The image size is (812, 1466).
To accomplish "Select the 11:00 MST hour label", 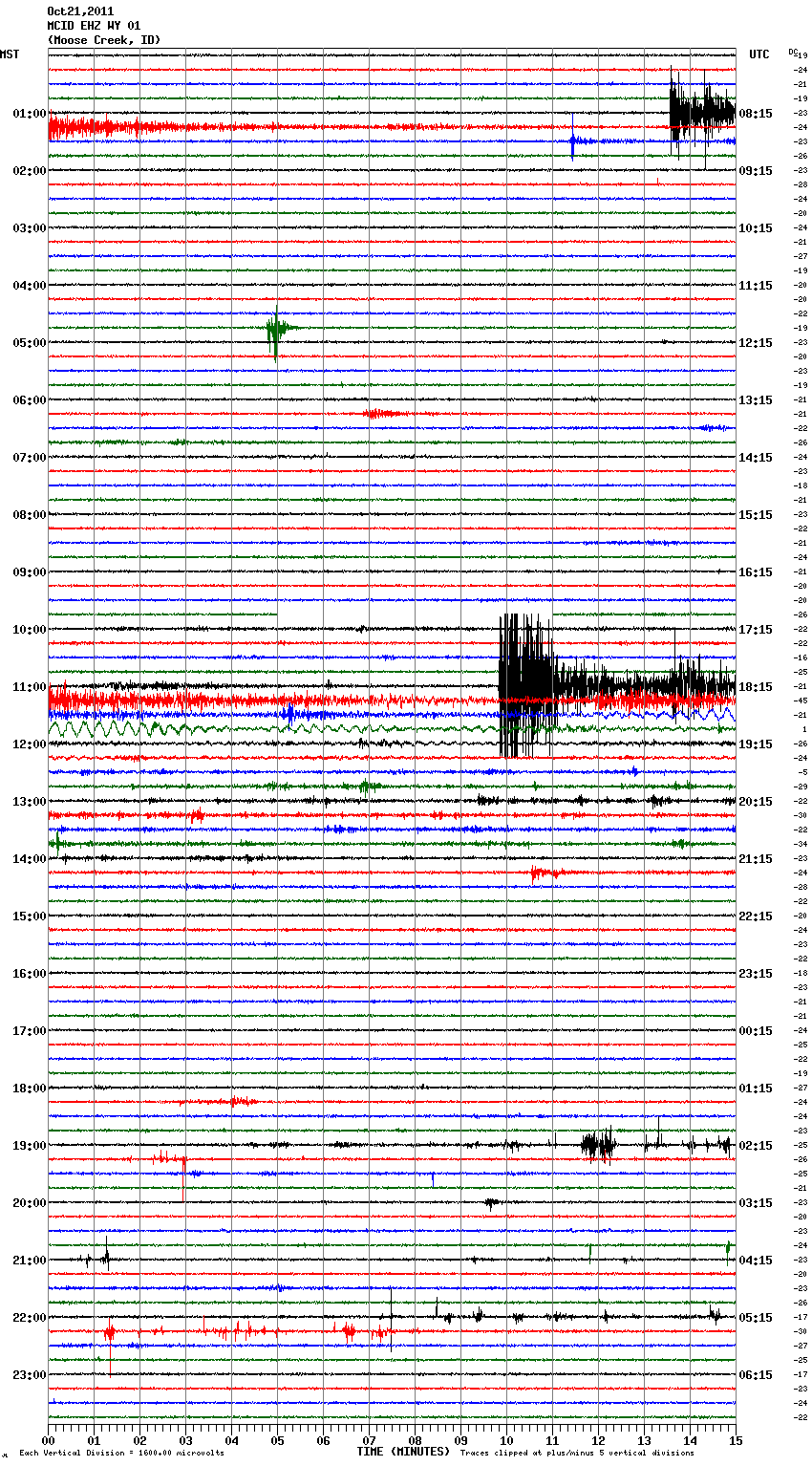I will pos(30,687).
